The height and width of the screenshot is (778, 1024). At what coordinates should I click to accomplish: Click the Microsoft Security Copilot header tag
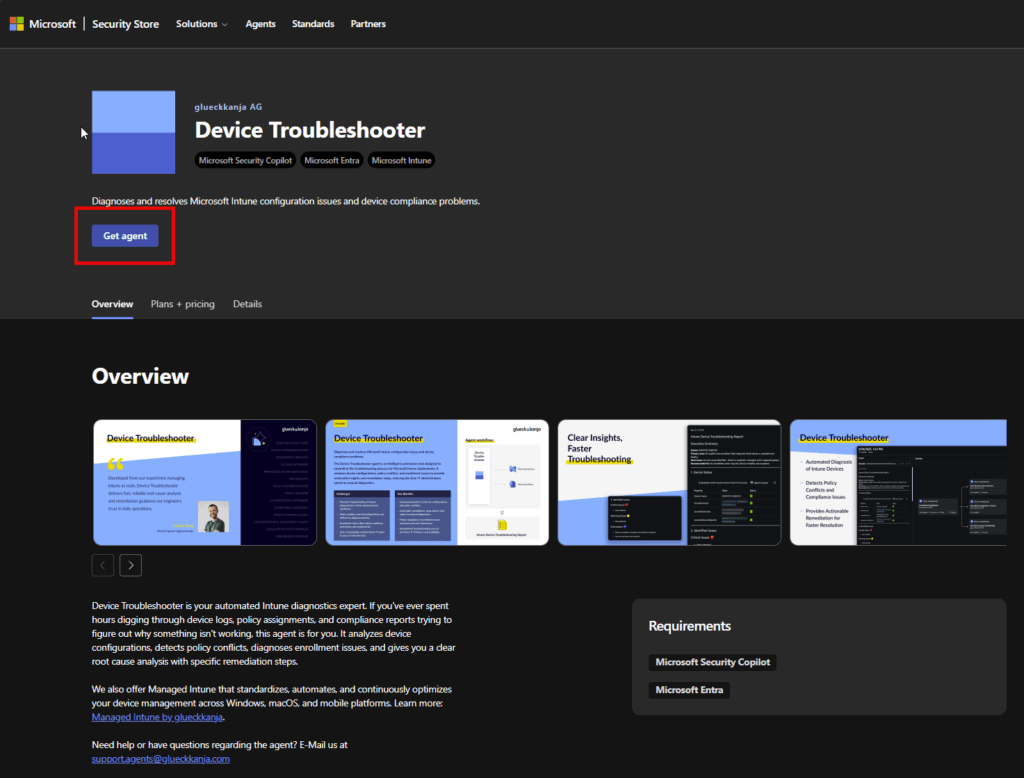click(x=245, y=160)
